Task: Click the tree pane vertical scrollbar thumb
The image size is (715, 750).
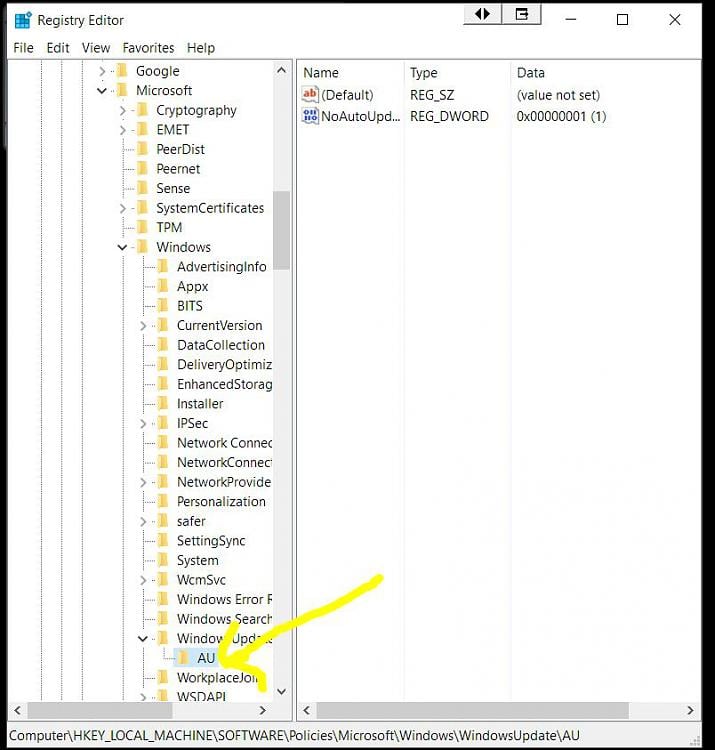Action: (282, 230)
